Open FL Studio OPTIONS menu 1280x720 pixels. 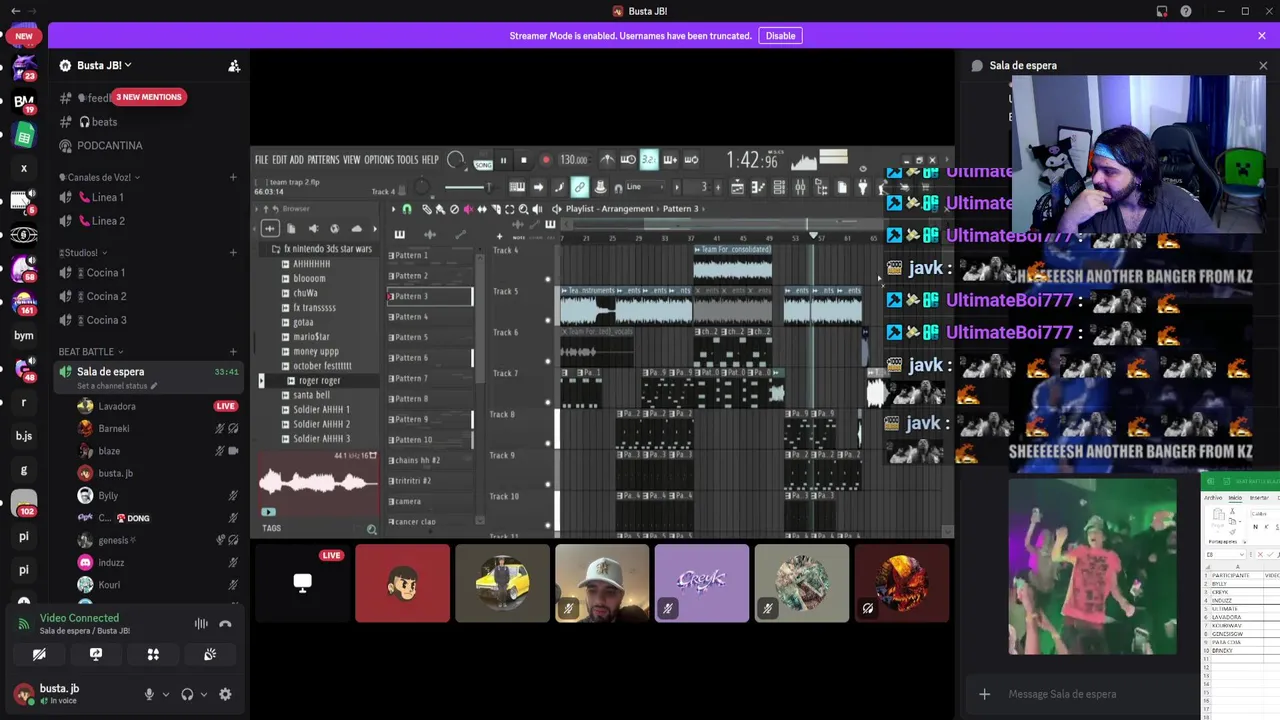click(379, 160)
